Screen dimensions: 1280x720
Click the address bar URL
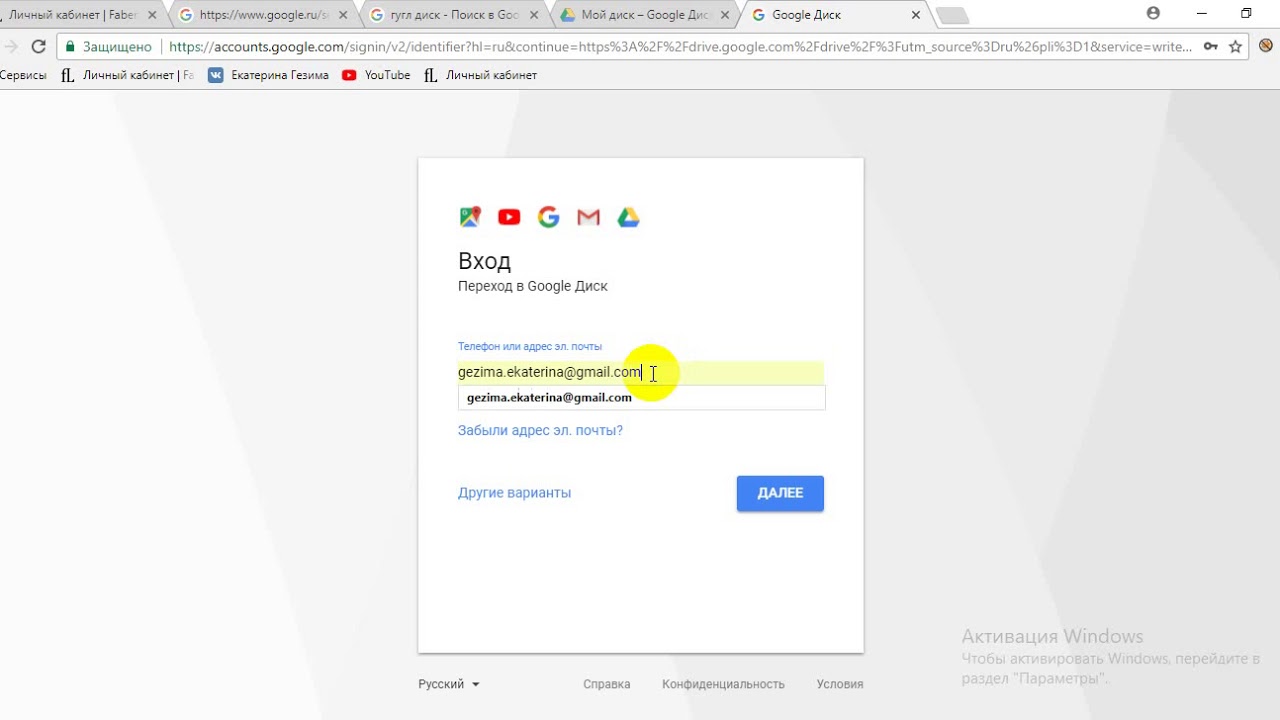point(680,46)
